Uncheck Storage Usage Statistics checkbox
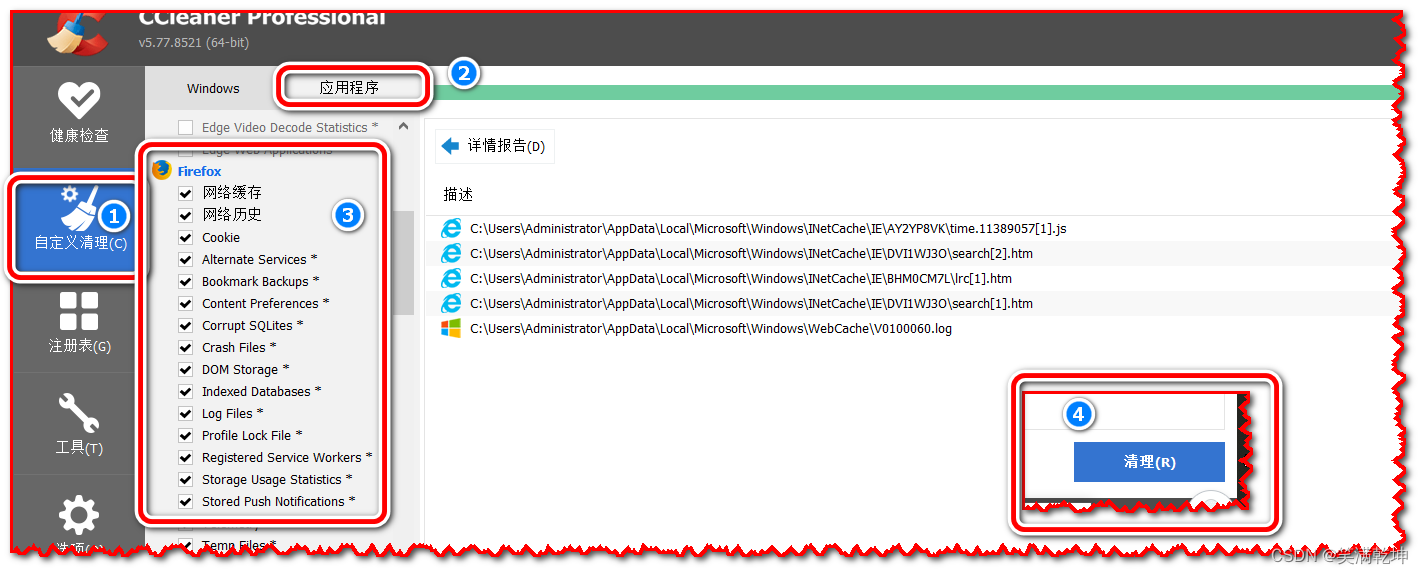1423x574 pixels. point(185,479)
